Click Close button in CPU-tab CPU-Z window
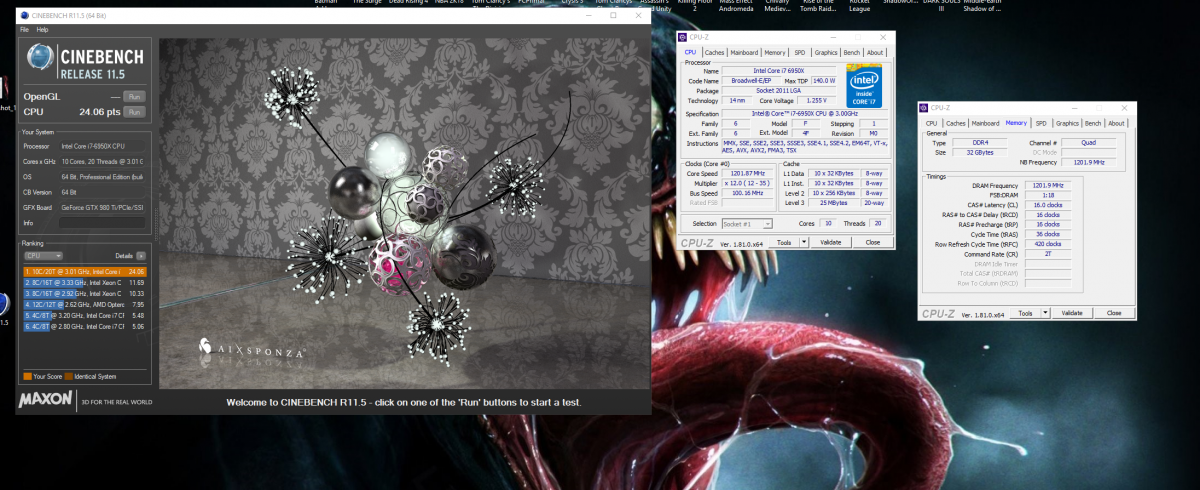The height and width of the screenshot is (490, 1200). (873, 242)
